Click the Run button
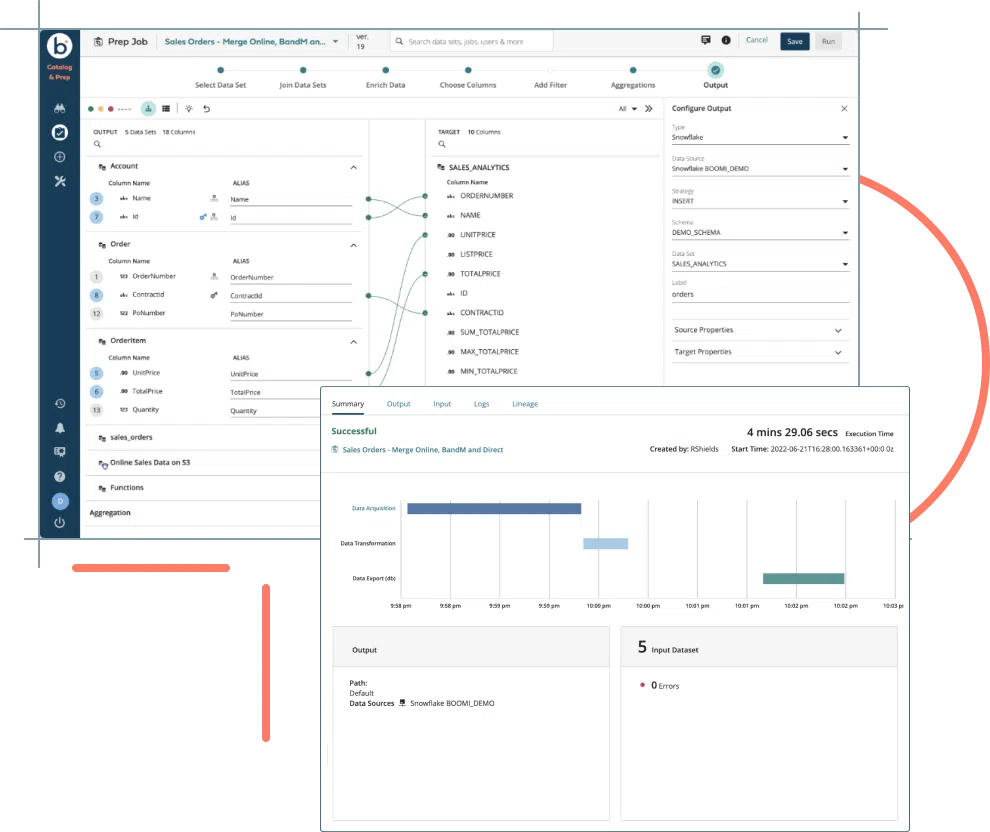 point(828,42)
